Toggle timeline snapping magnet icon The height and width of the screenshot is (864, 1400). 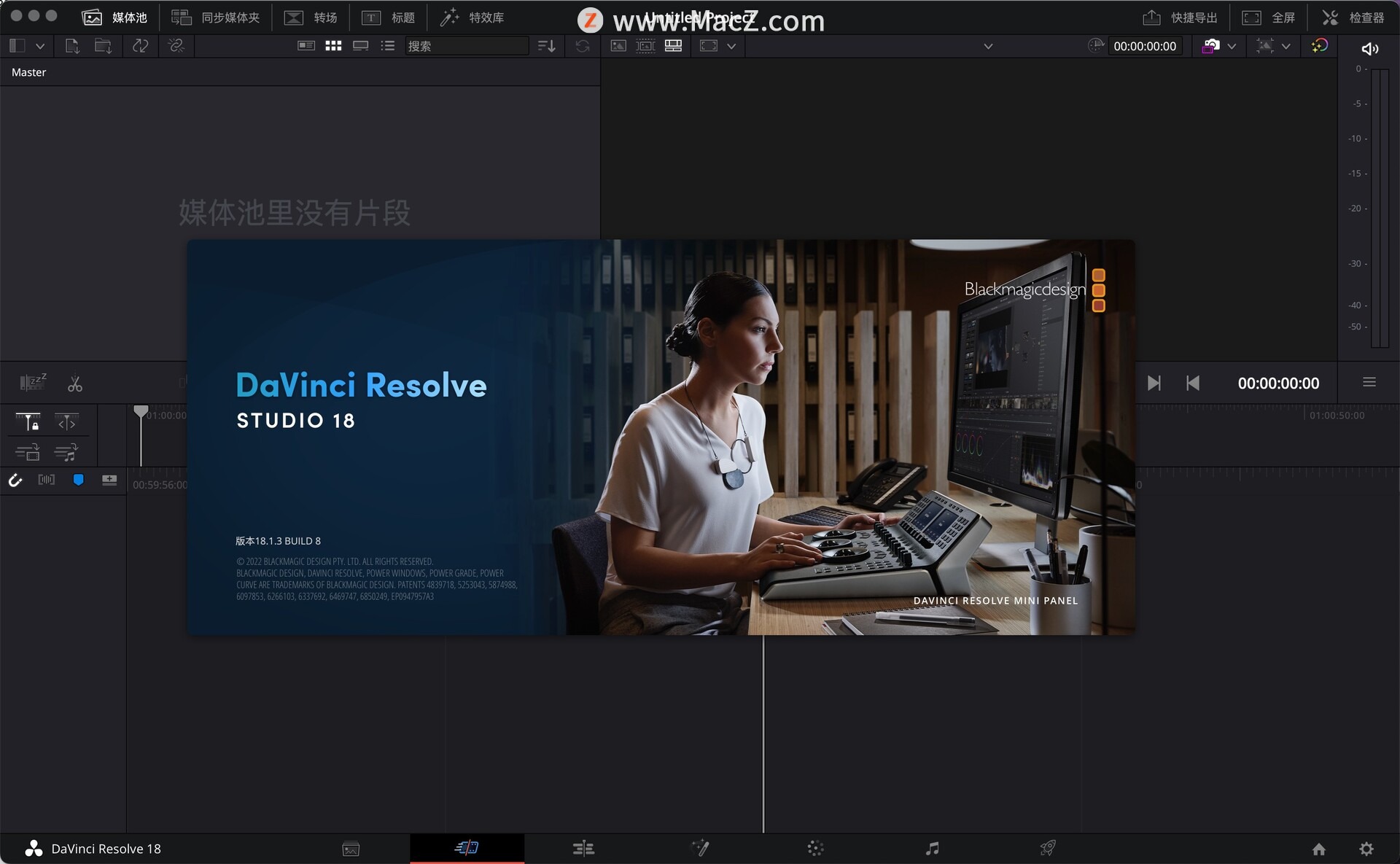15,480
